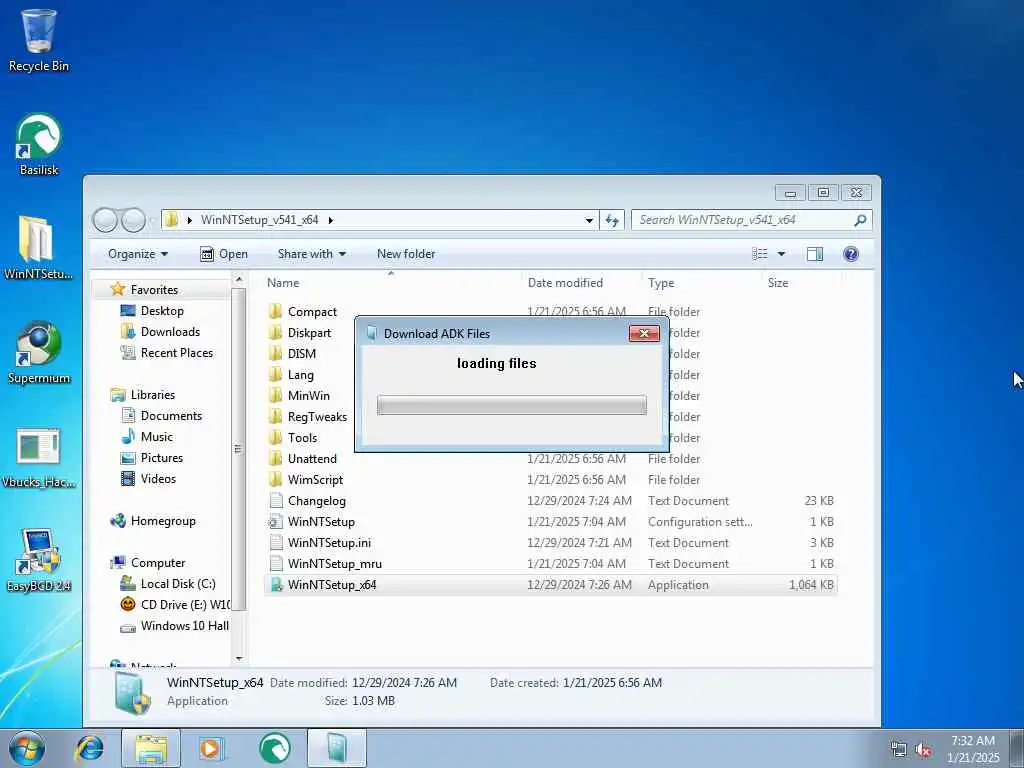Select the WinNTSetup_x64 application file

[551, 584]
